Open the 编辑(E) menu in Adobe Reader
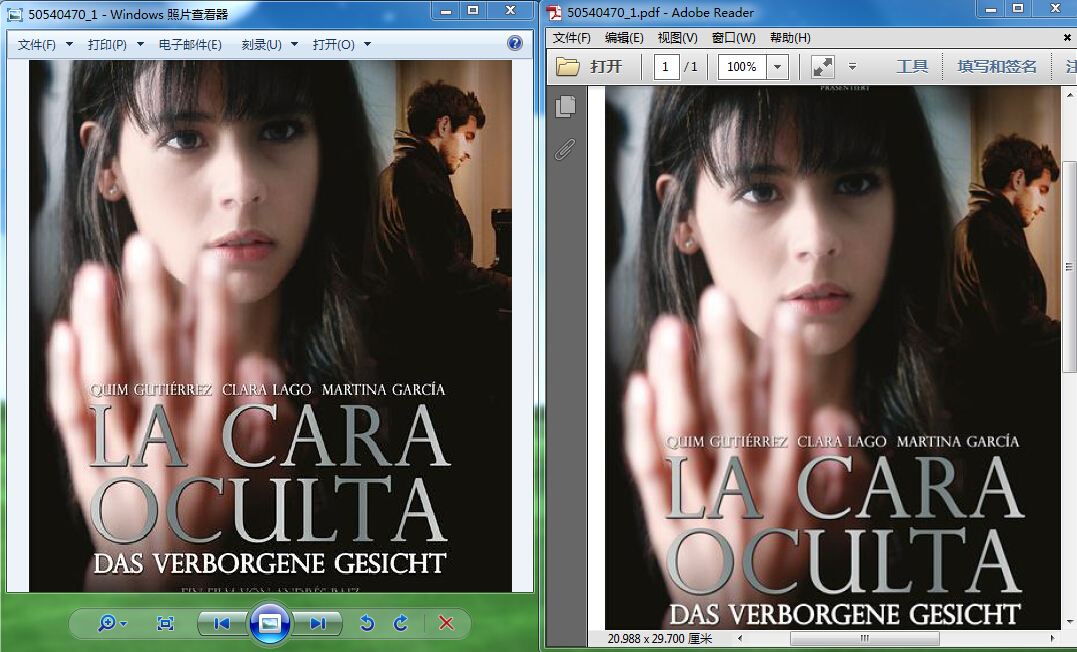This screenshot has height=652, width=1077. click(624, 38)
